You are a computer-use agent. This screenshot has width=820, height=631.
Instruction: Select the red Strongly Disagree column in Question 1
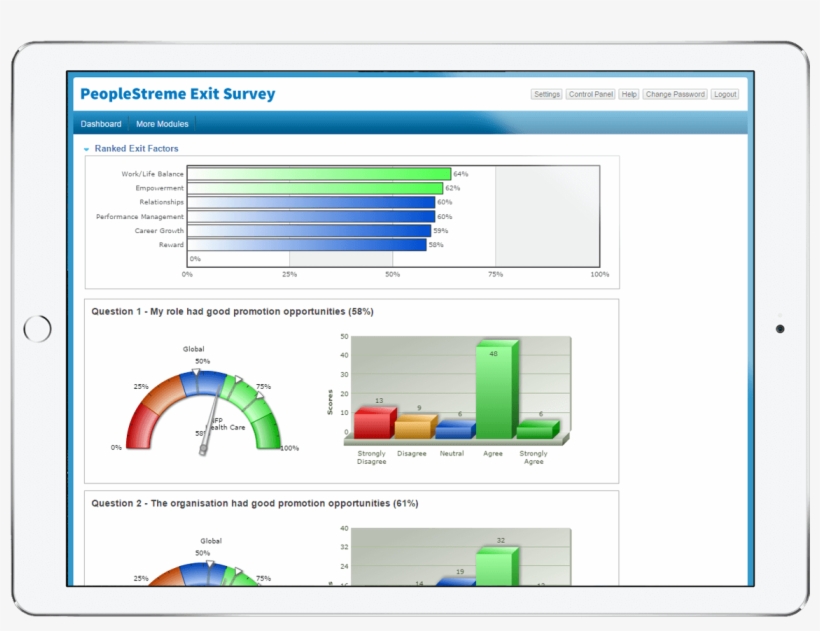372,422
